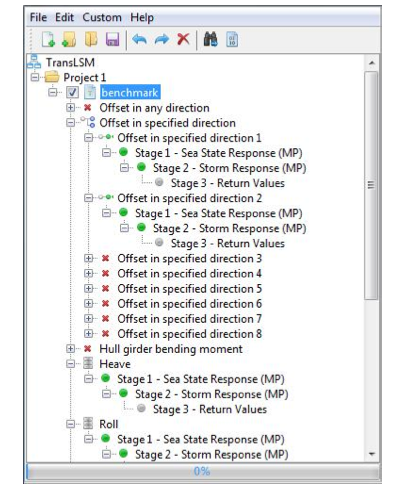Image resolution: width=398 pixels, height=484 pixels.
Task: Expand Hull girder bending moment node
Action: pyautogui.click(x=70, y=349)
